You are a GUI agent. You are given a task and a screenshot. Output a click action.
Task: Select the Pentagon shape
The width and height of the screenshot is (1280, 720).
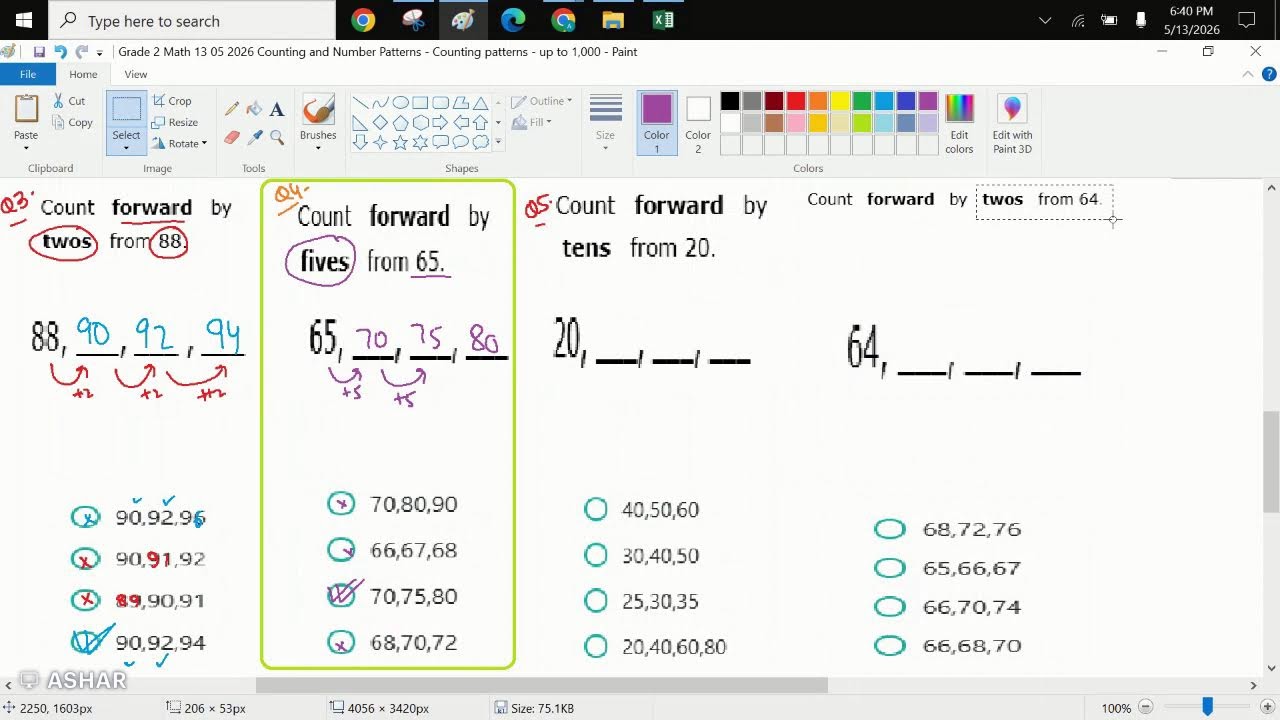pyautogui.click(x=400, y=122)
